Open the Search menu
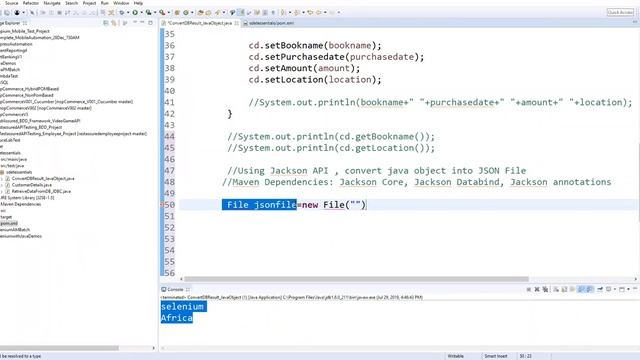 (71, 3)
